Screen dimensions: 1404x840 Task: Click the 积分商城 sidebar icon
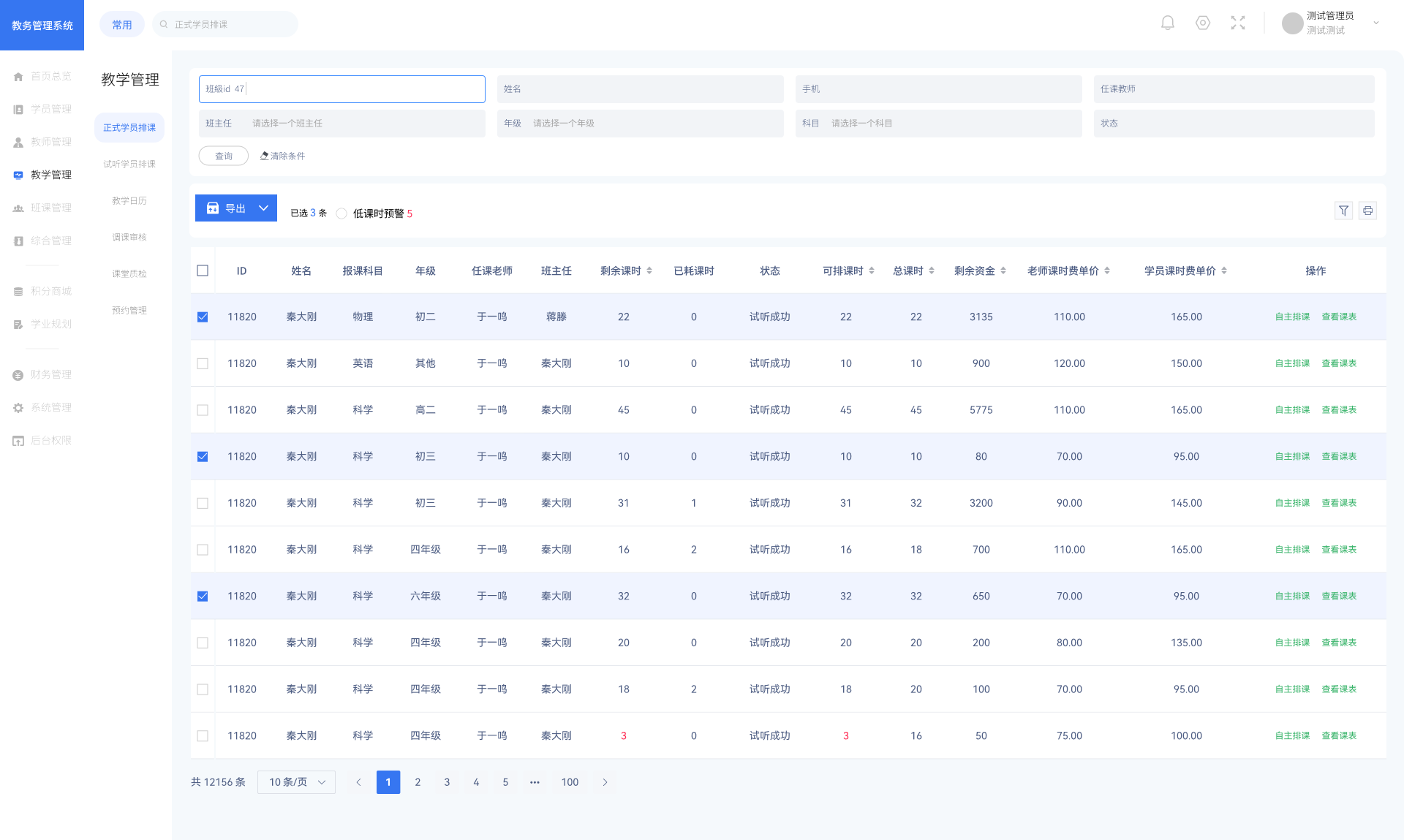coord(18,291)
